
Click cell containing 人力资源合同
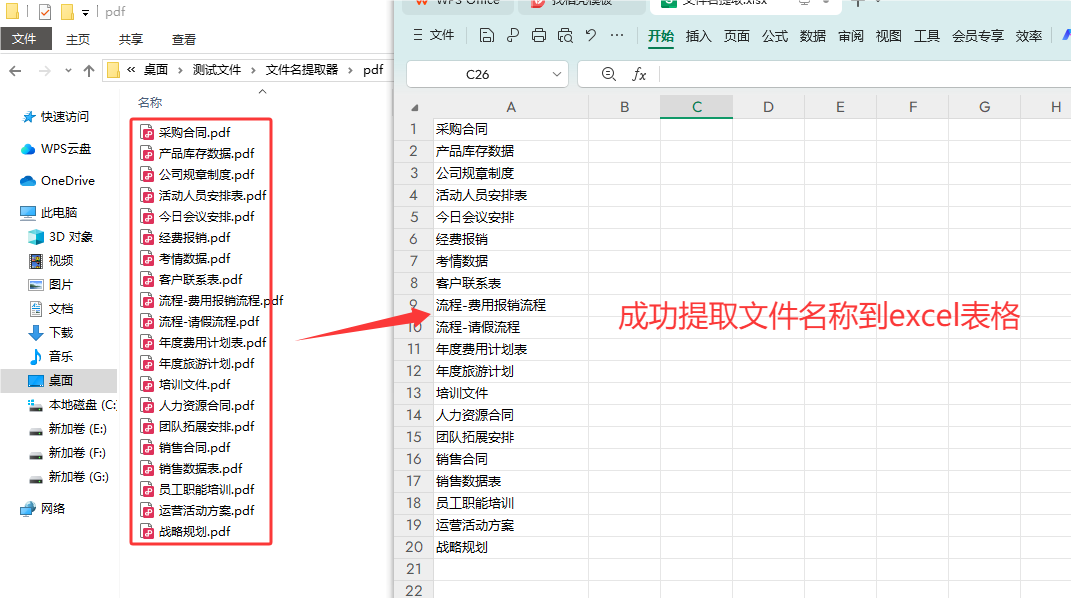click(511, 416)
